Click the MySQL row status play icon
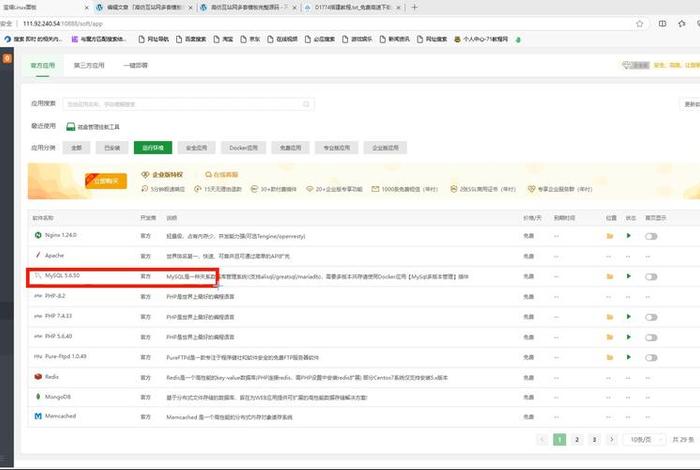 pyautogui.click(x=629, y=276)
